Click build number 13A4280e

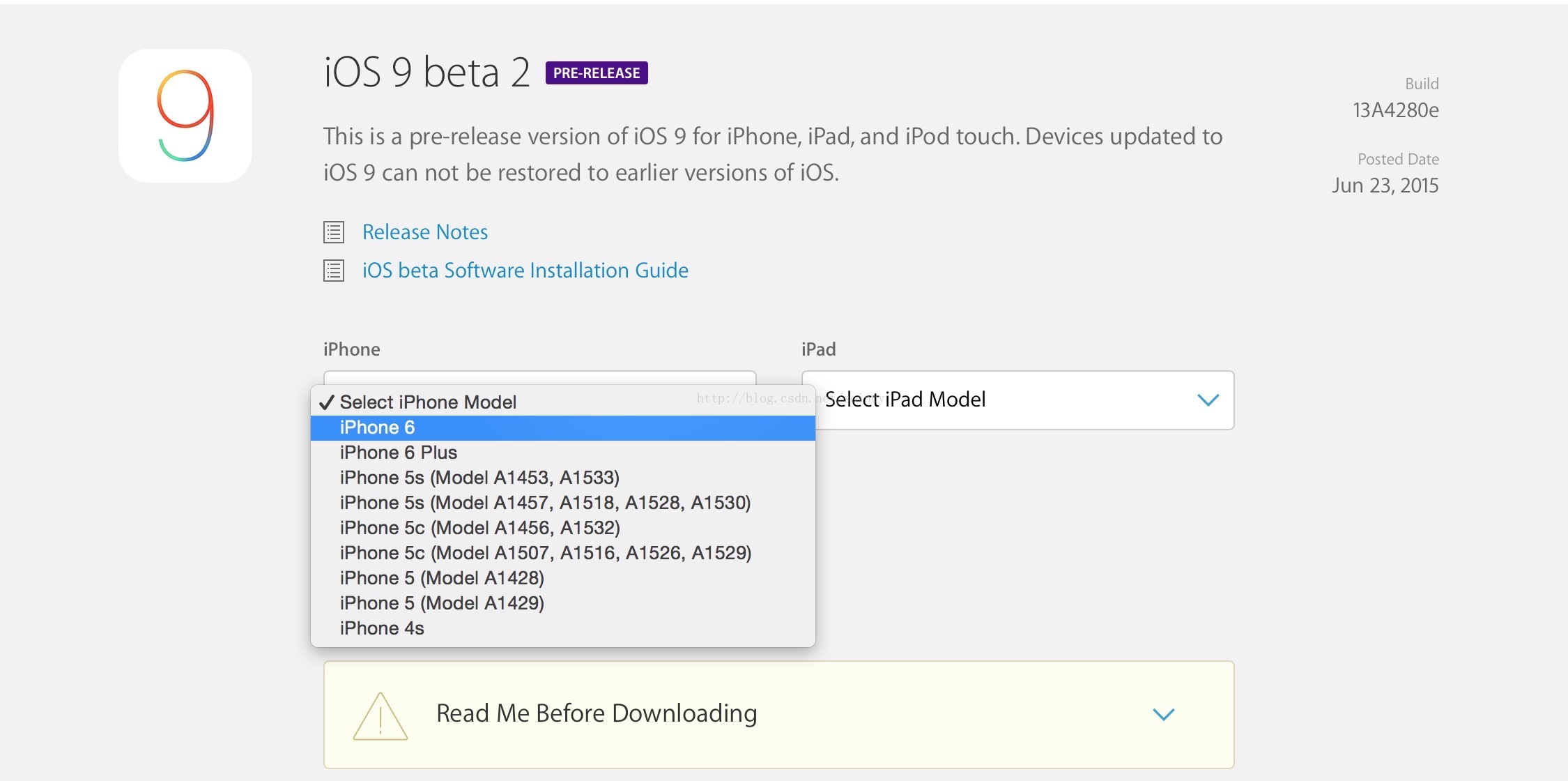(1395, 110)
